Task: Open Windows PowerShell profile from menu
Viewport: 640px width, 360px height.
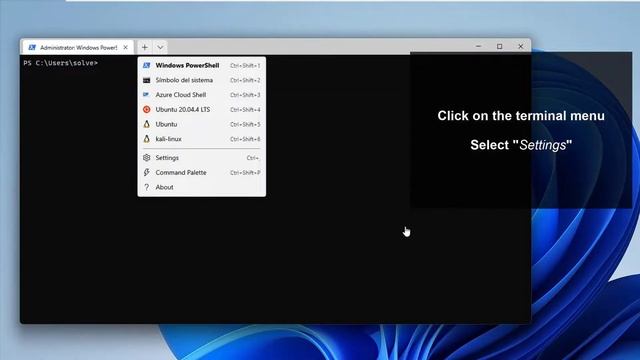Action: [x=202, y=65]
